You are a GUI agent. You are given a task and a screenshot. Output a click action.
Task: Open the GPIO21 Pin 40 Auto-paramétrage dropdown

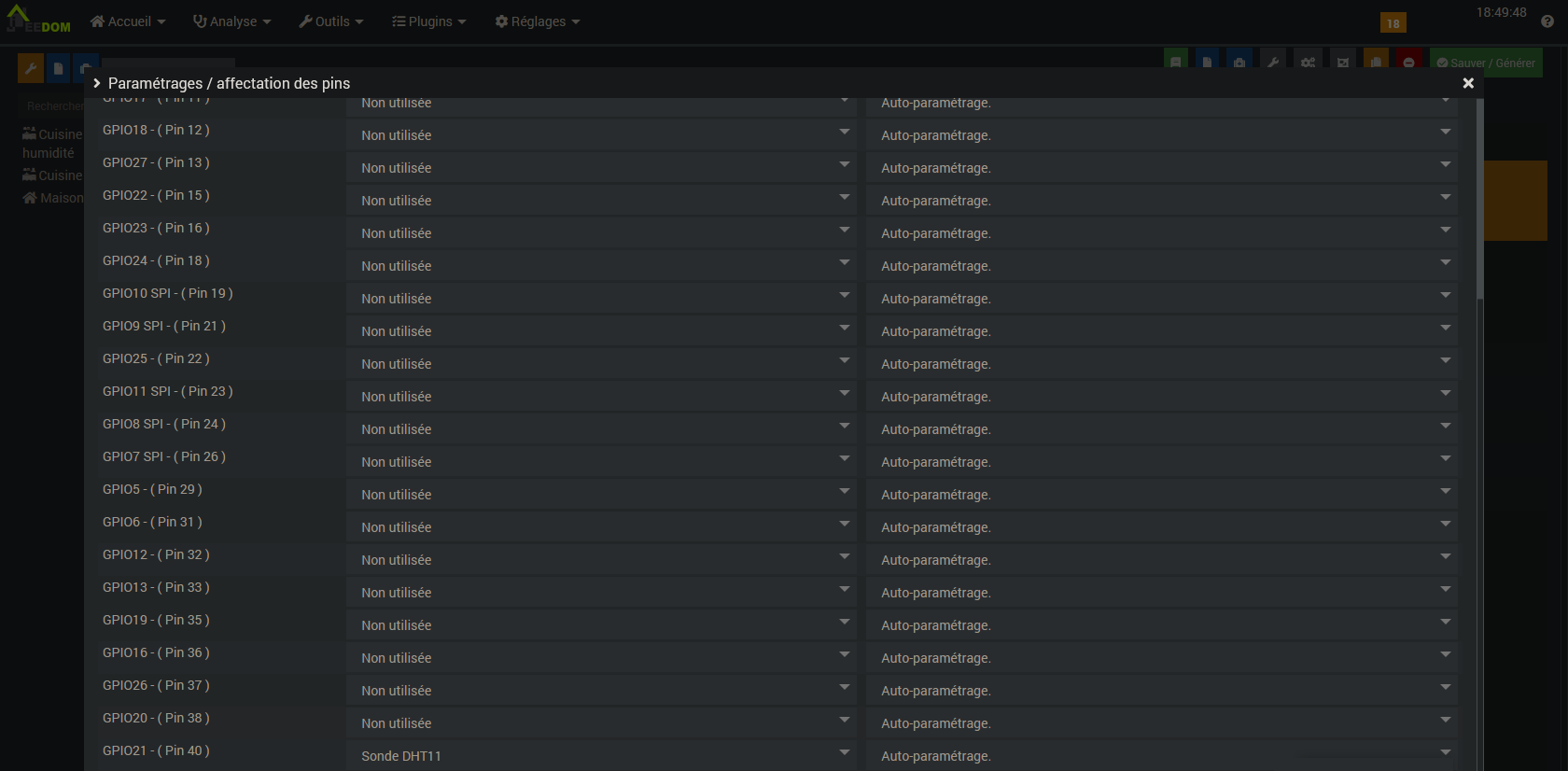(1162, 755)
